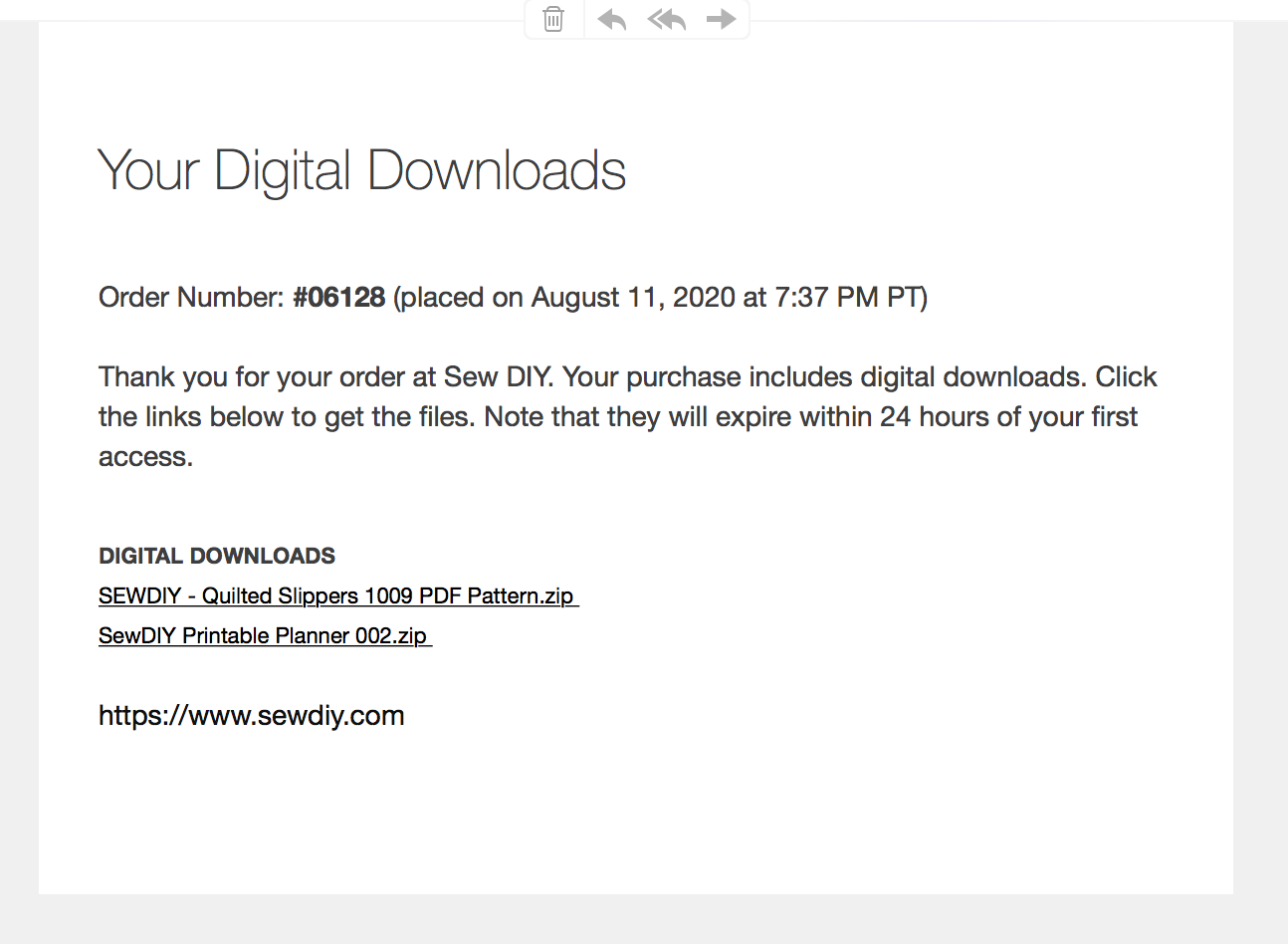The width and height of the screenshot is (1288, 944).
Task: Click the word "access." ending the paragraph
Action: click(145, 456)
